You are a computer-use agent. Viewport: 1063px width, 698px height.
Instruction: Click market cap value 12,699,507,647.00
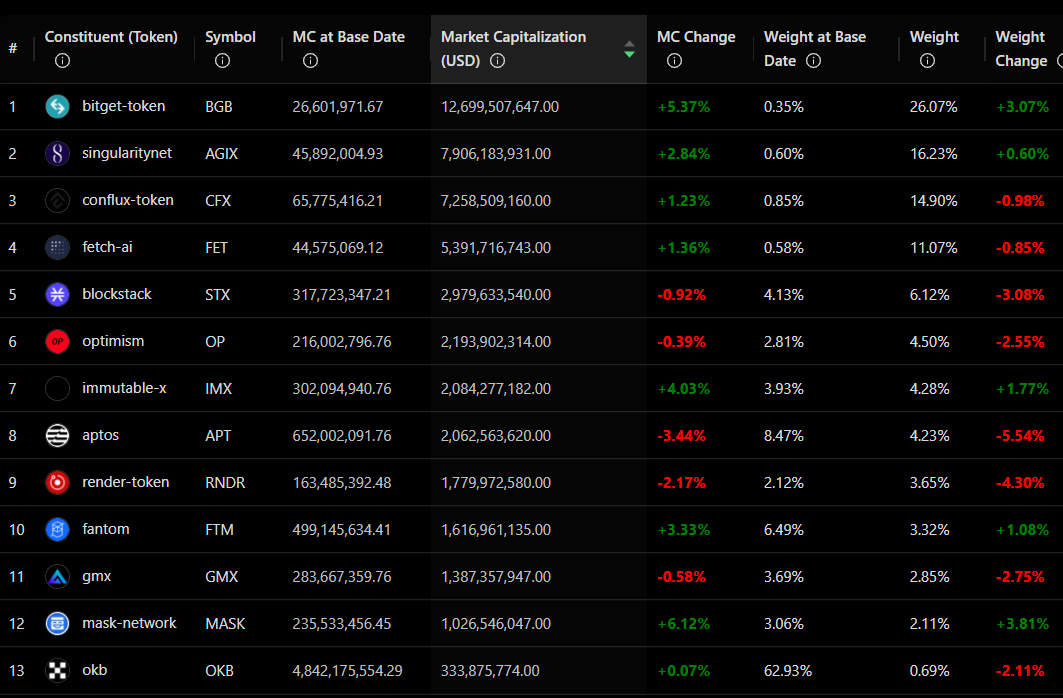coord(500,107)
